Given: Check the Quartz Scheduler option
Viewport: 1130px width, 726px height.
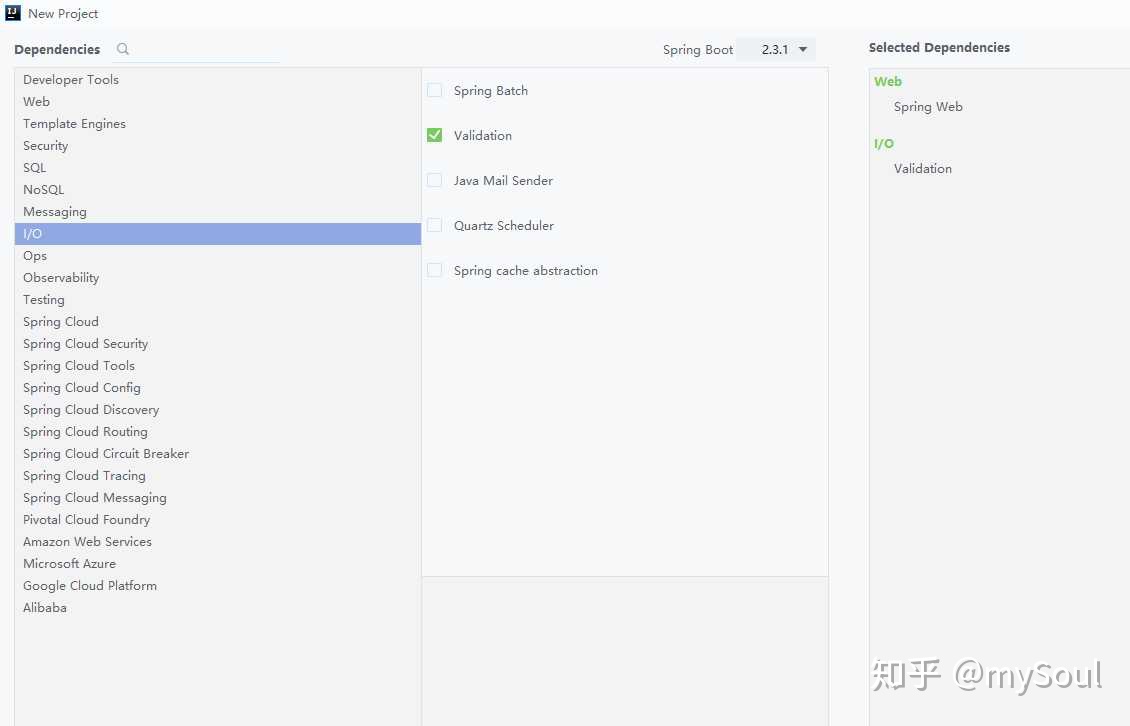Looking at the screenshot, I should [x=435, y=225].
